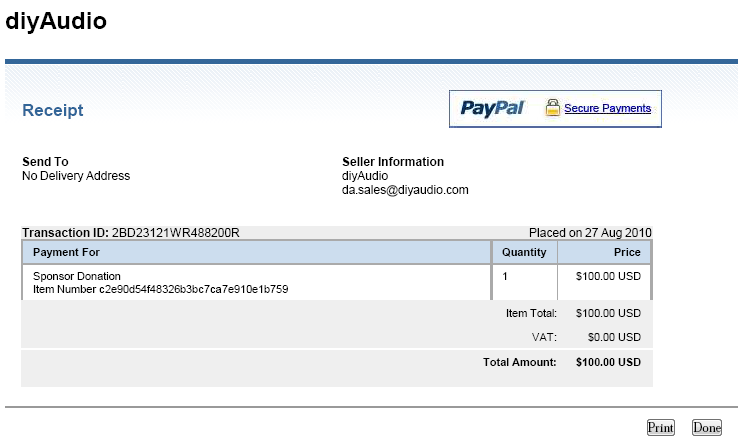This screenshot has height=442, width=747.
Task: Click the Sponsor Donation item name
Action: point(77,276)
